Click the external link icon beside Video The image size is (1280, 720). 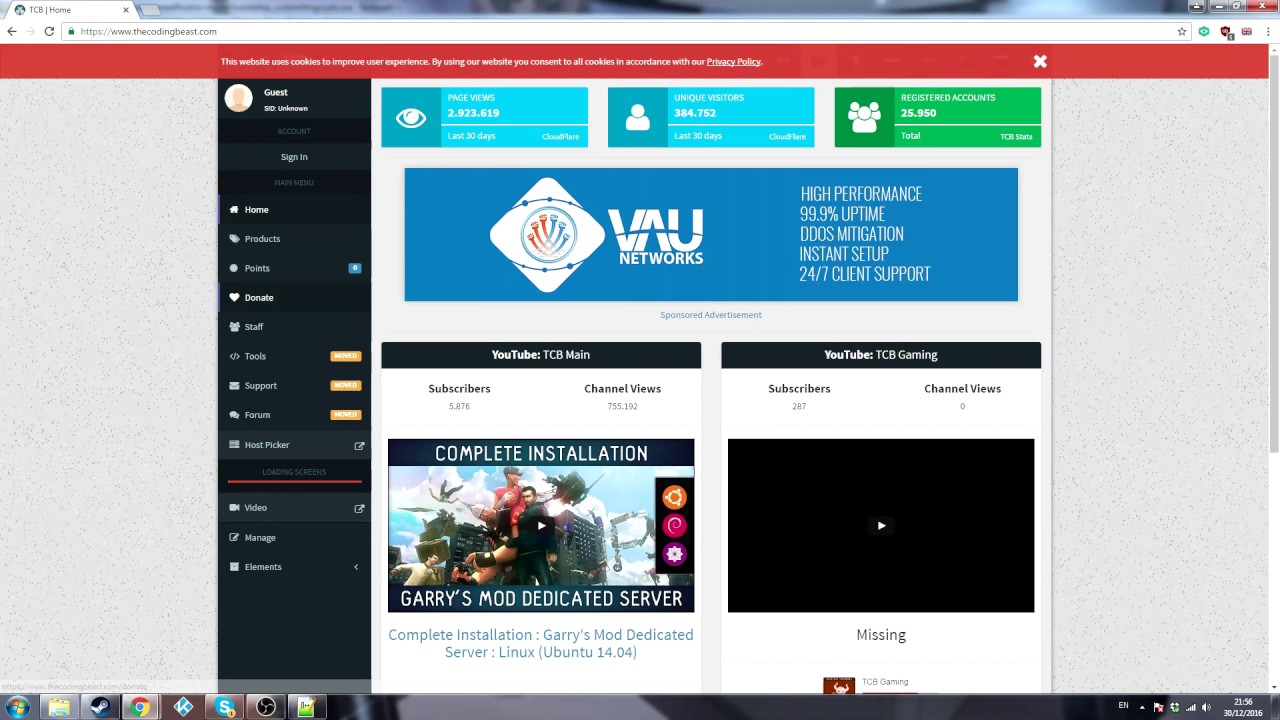pyautogui.click(x=359, y=508)
